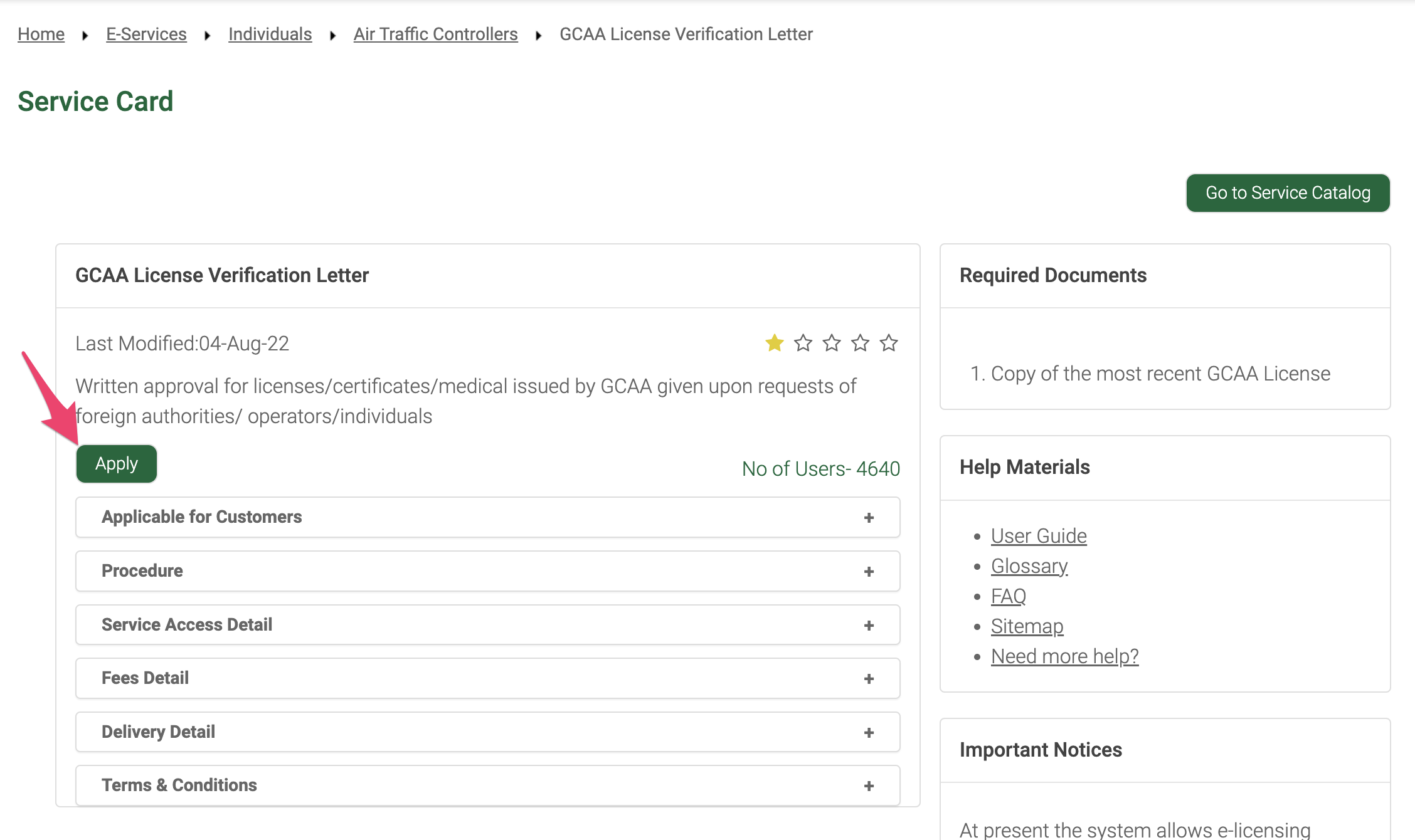The height and width of the screenshot is (840, 1415).
Task: Click the Important Notices heading
Action: 1041,750
